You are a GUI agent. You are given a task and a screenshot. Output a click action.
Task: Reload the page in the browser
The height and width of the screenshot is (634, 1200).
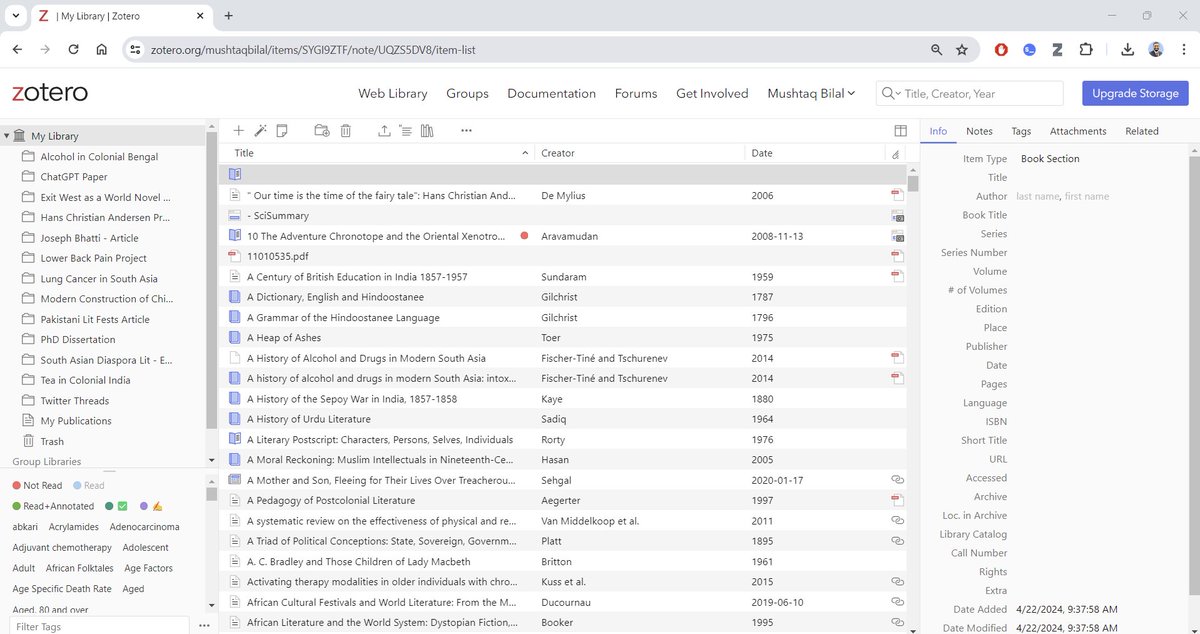(x=73, y=49)
